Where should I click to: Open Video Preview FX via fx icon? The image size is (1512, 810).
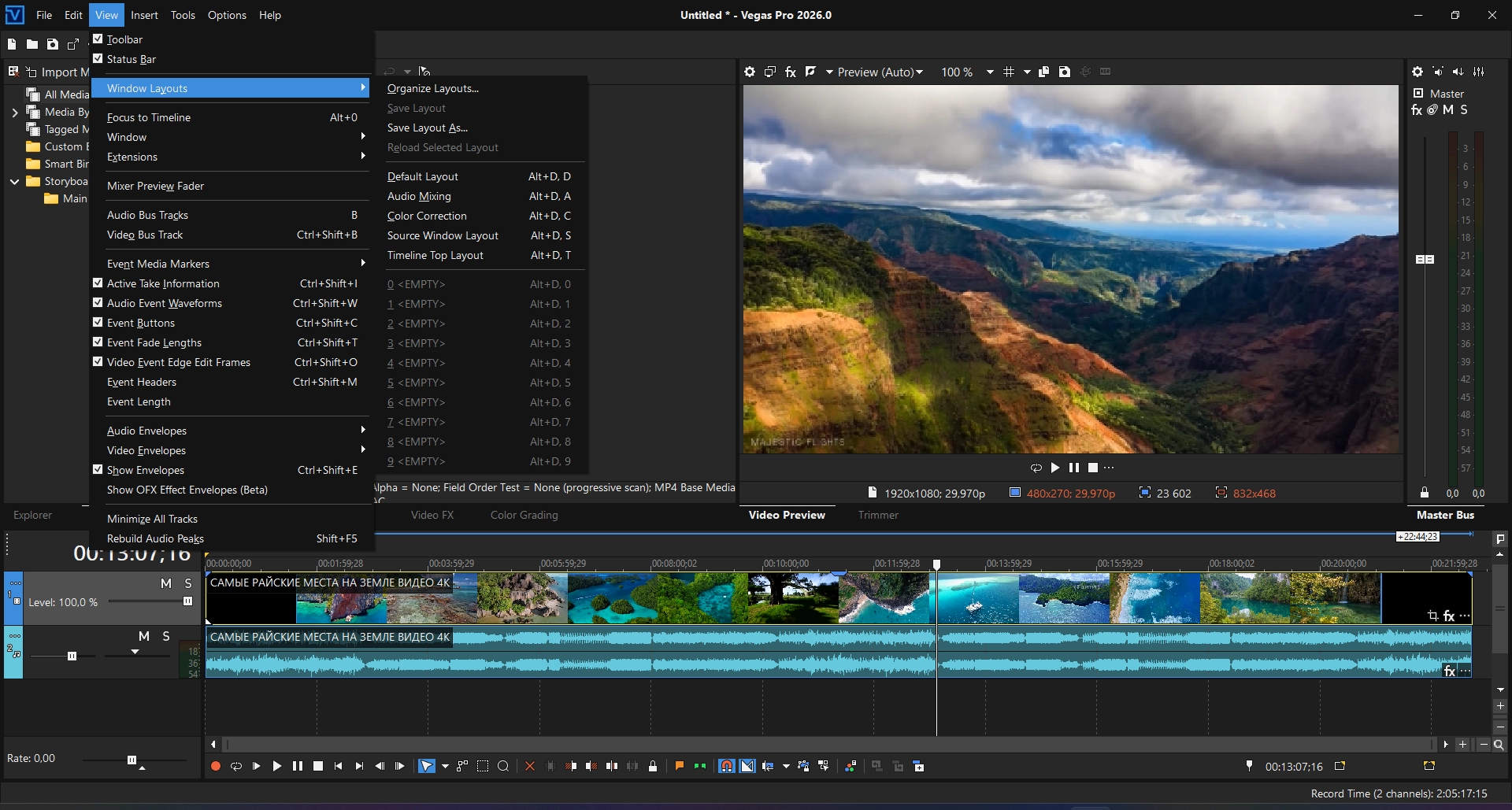point(790,72)
